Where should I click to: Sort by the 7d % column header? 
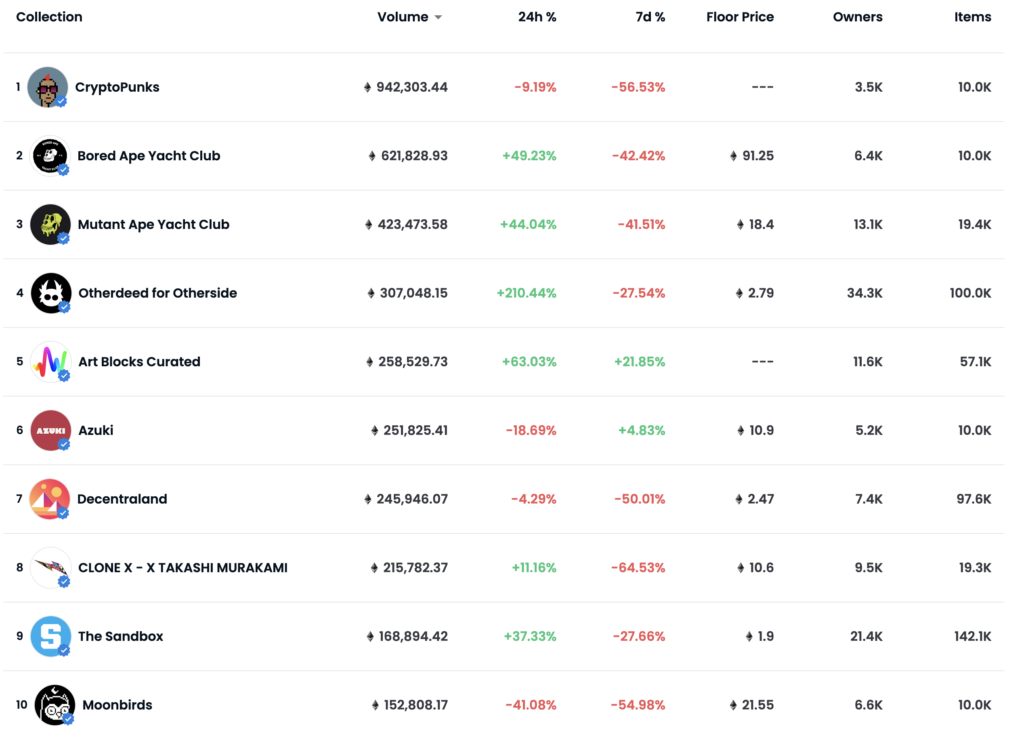coord(650,17)
